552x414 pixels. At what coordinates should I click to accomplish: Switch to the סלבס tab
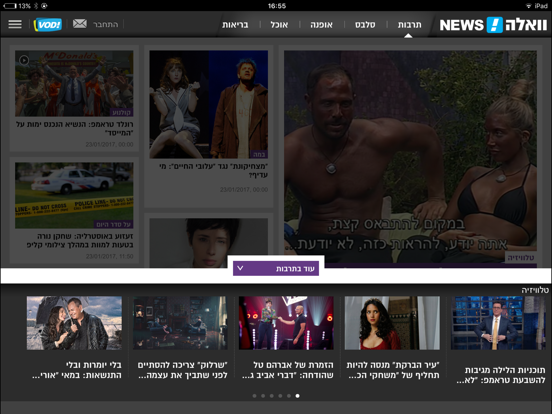pyautogui.click(x=365, y=25)
